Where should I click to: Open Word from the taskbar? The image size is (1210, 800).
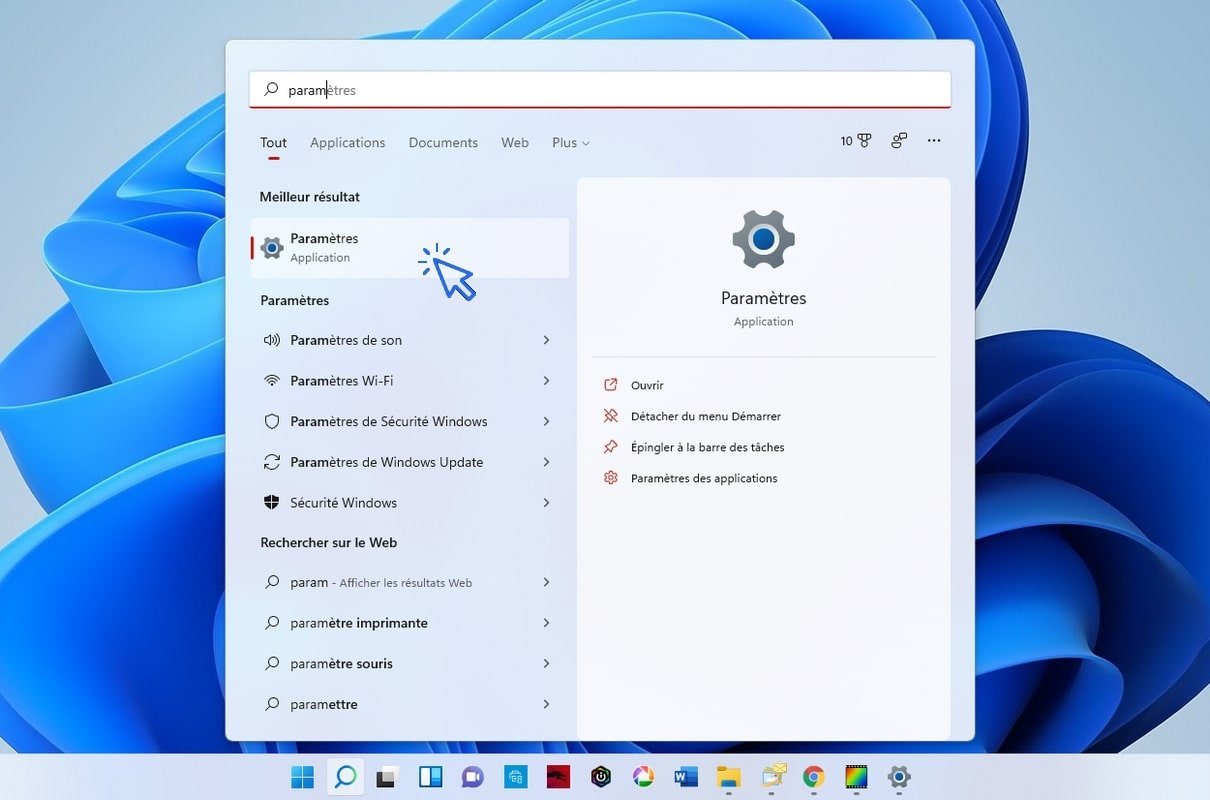click(685, 777)
